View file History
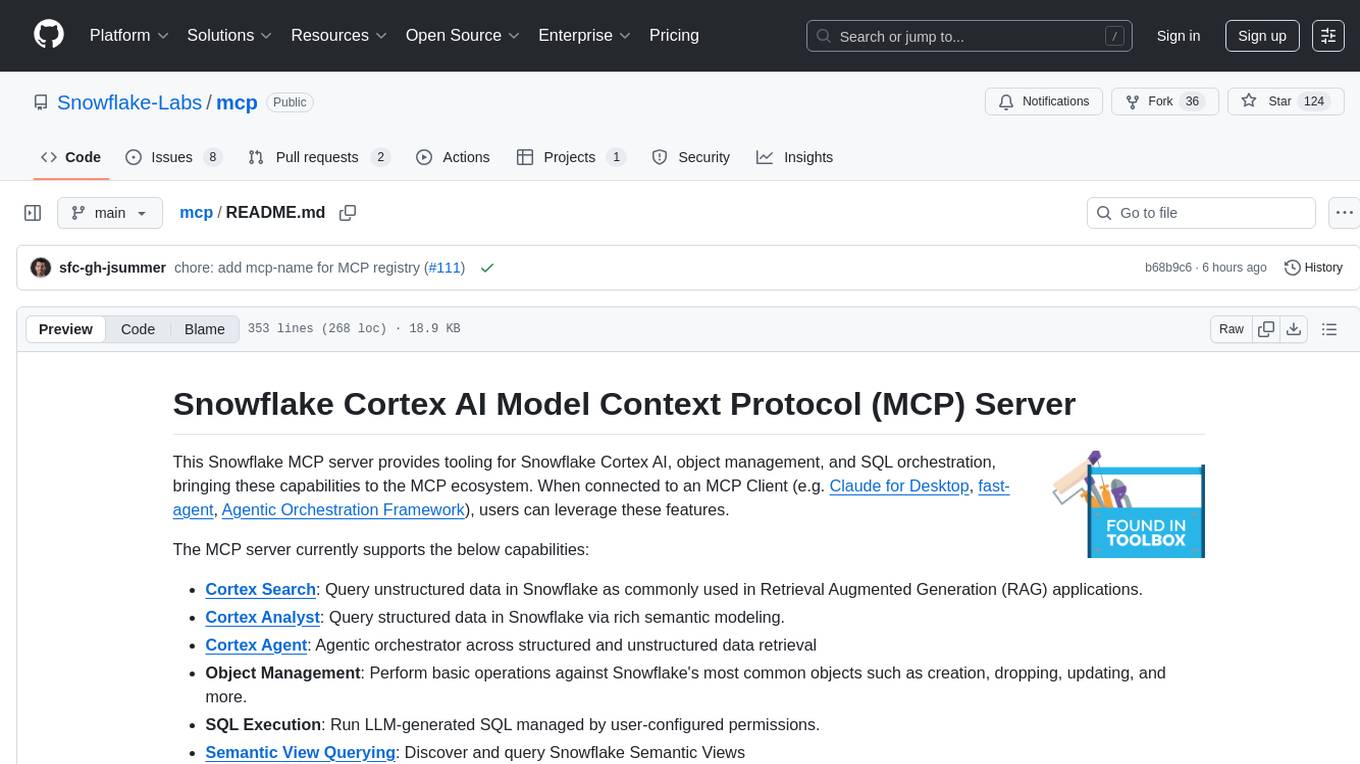Viewport: 1360px width, 764px height. click(x=1313, y=268)
